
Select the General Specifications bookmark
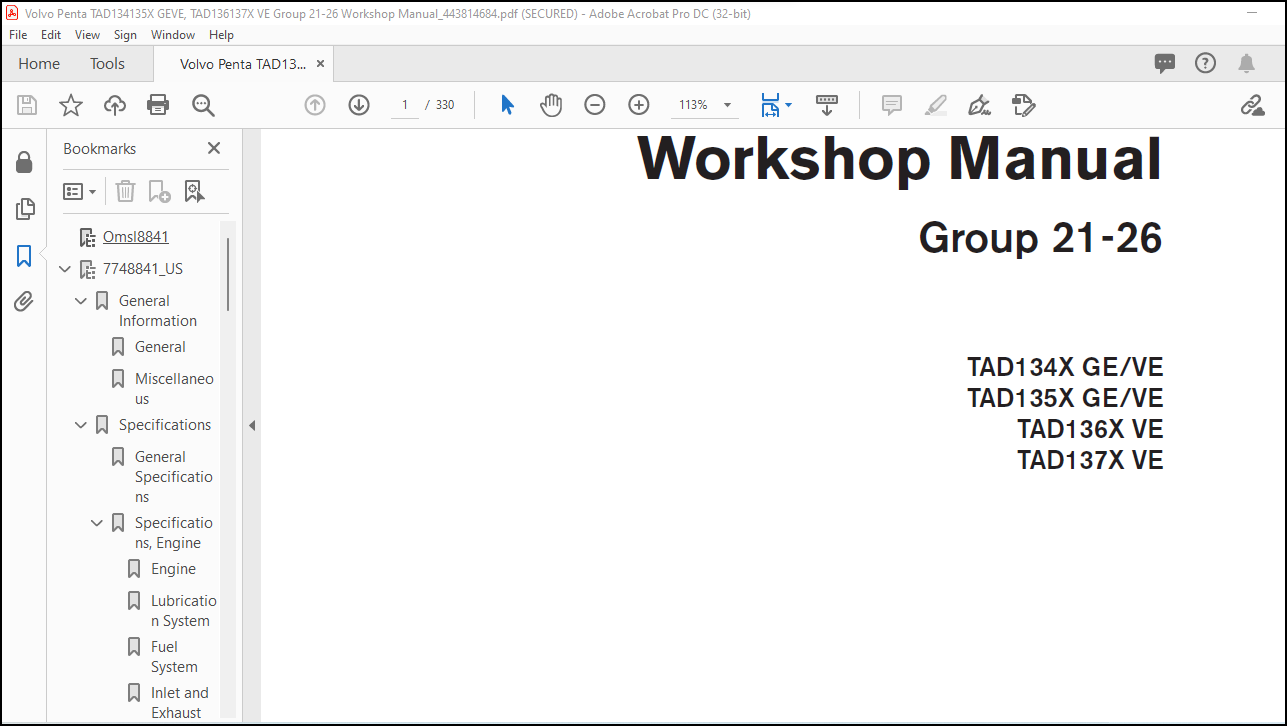[174, 477]
